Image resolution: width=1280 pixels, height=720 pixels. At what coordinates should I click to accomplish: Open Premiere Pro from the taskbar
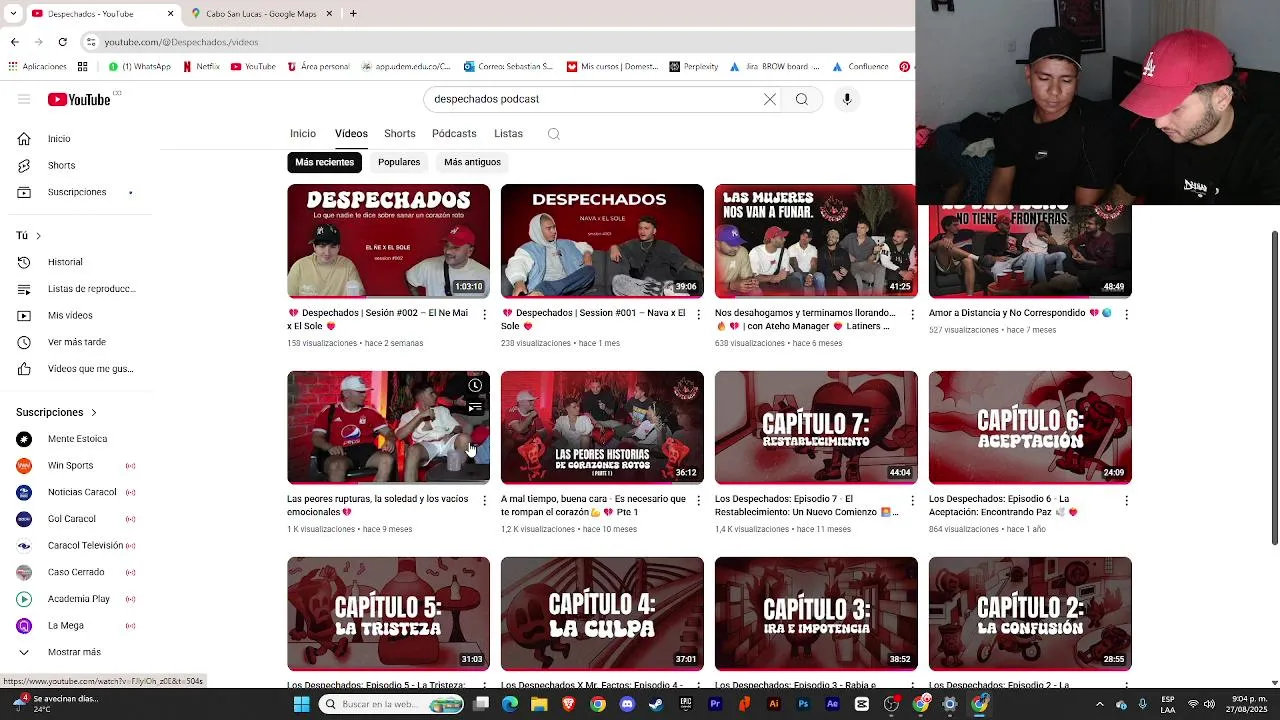point(715,704)
